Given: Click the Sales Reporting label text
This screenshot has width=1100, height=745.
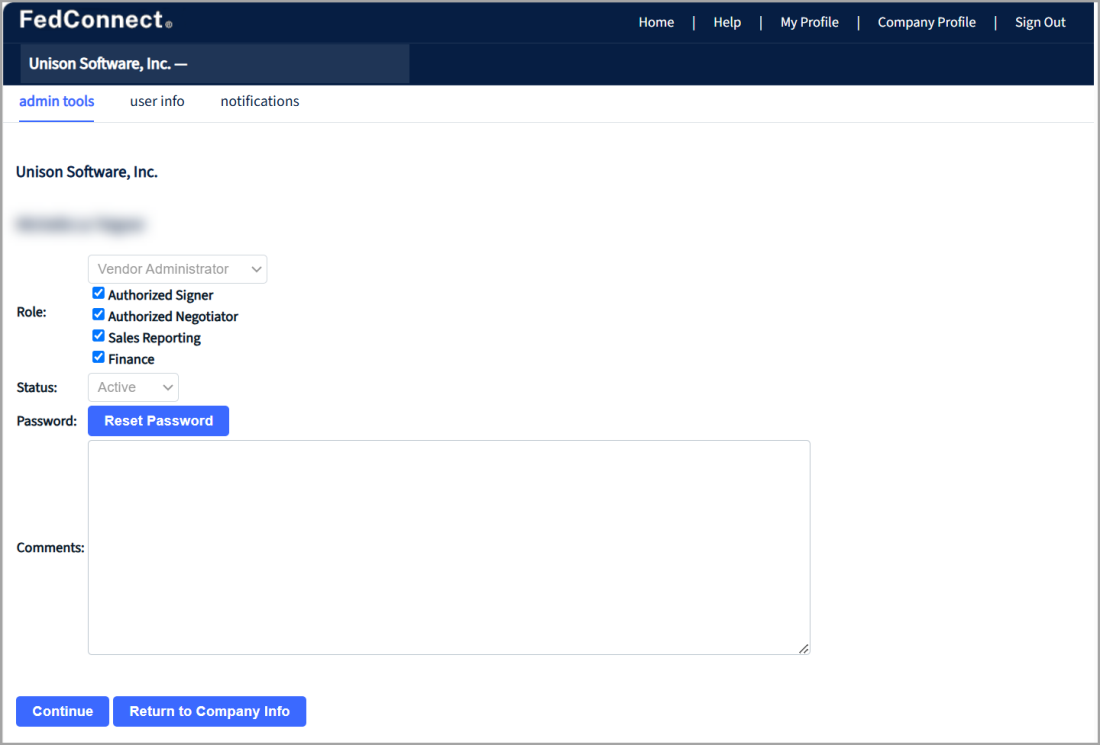Looking at the screenshot, I should coord(154,338).
